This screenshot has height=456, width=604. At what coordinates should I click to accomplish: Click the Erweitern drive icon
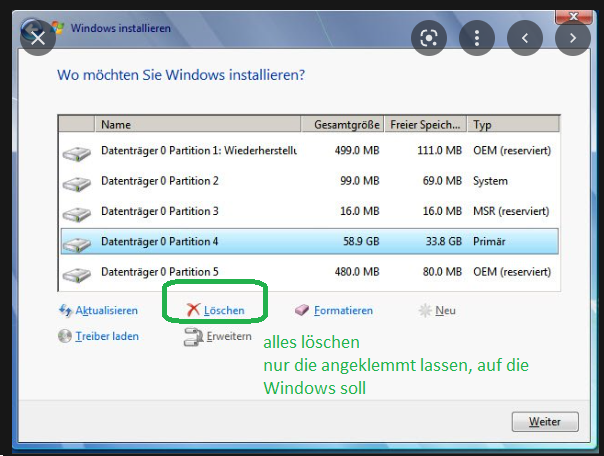(193, 337)
